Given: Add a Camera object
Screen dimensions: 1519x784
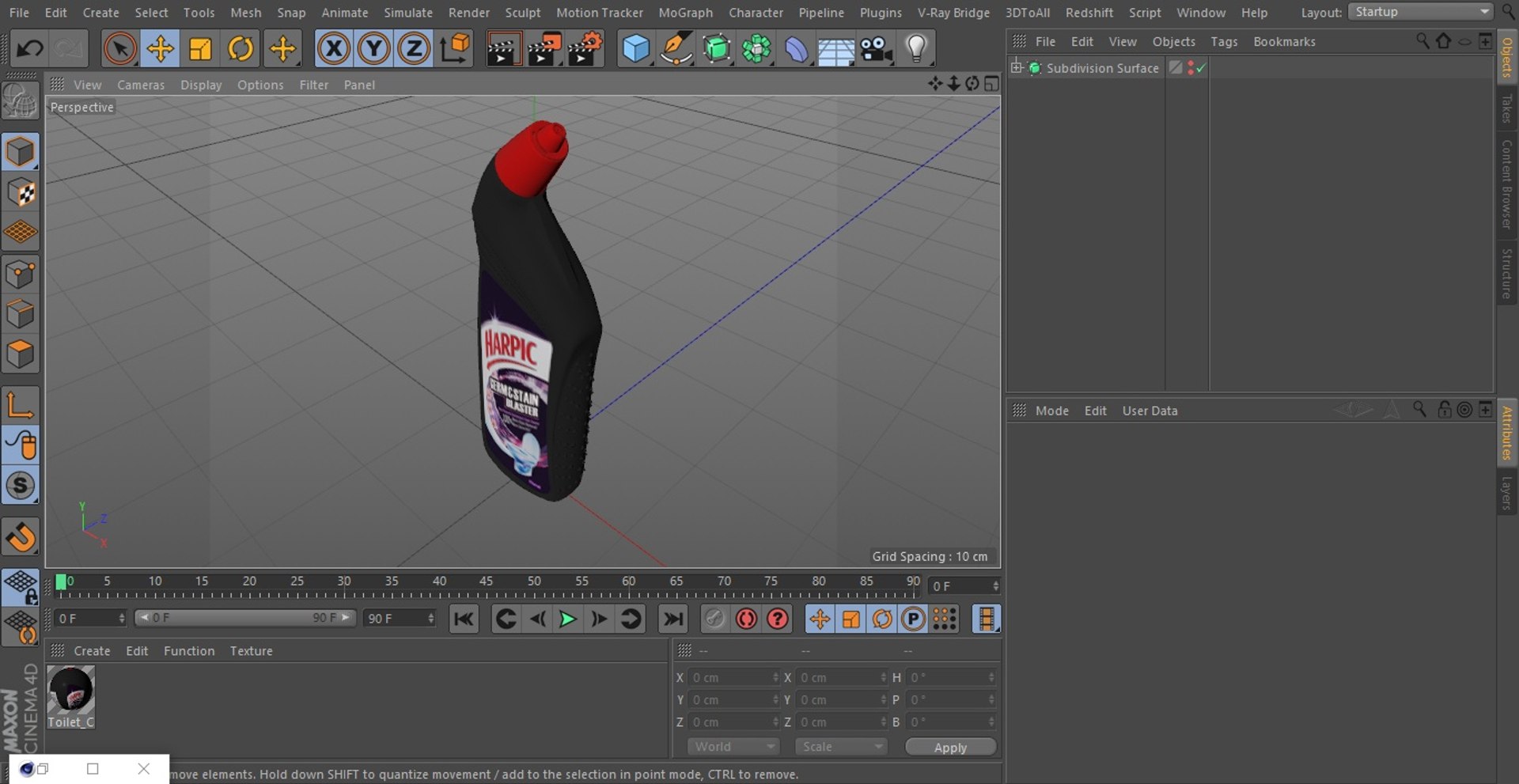Looking at the screenshot, I should coord(877,49).
